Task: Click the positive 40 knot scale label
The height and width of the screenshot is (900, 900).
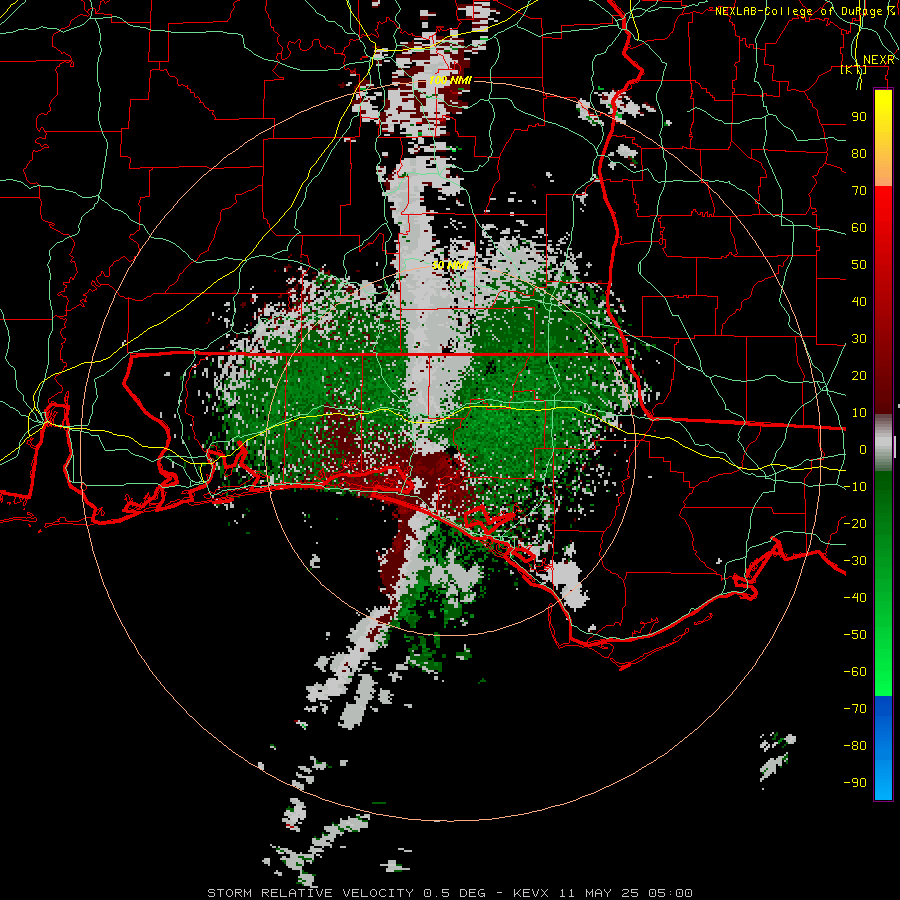Action: pos(859,301)
